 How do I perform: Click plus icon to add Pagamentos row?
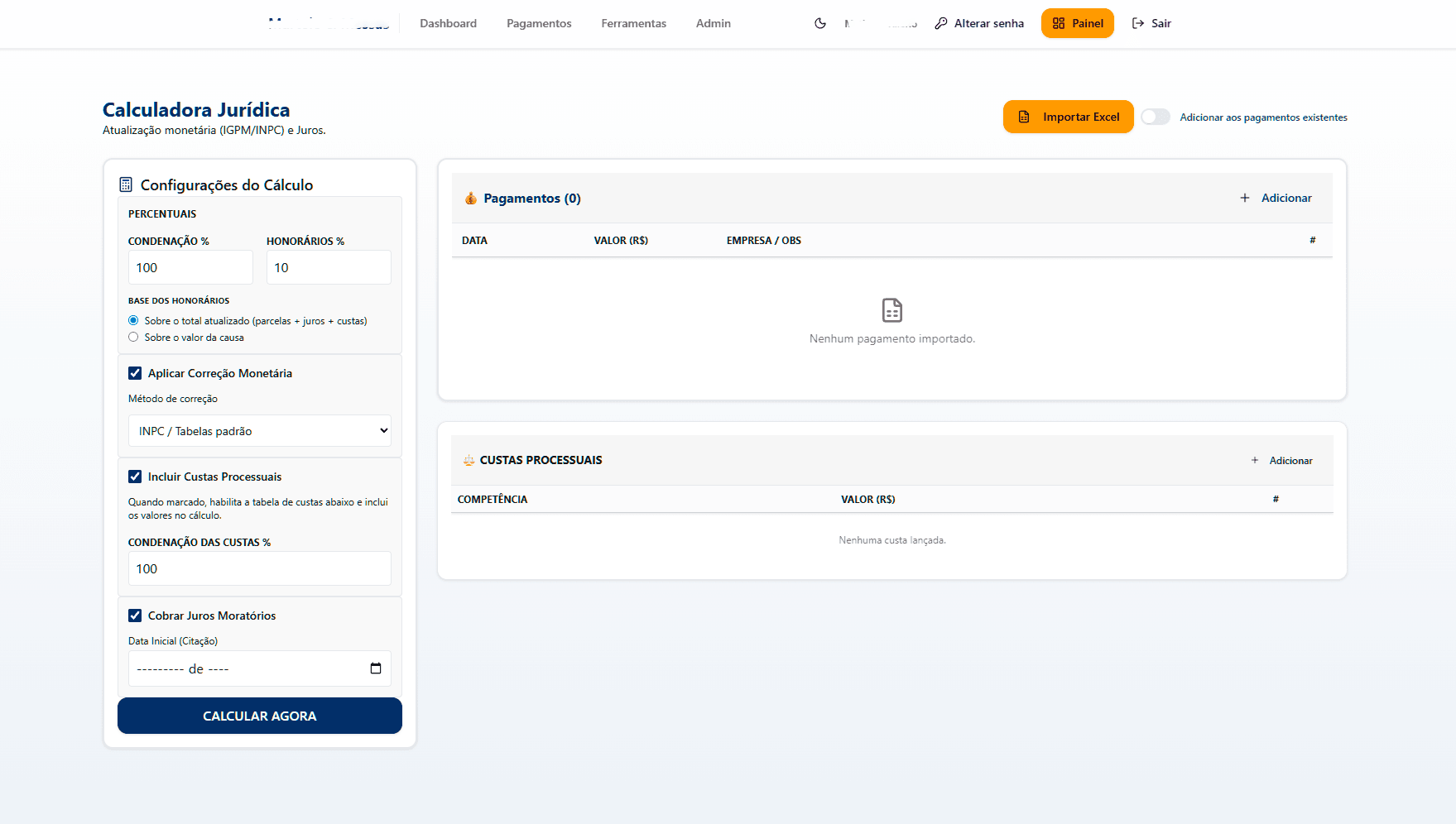[x=1244, y=198]
